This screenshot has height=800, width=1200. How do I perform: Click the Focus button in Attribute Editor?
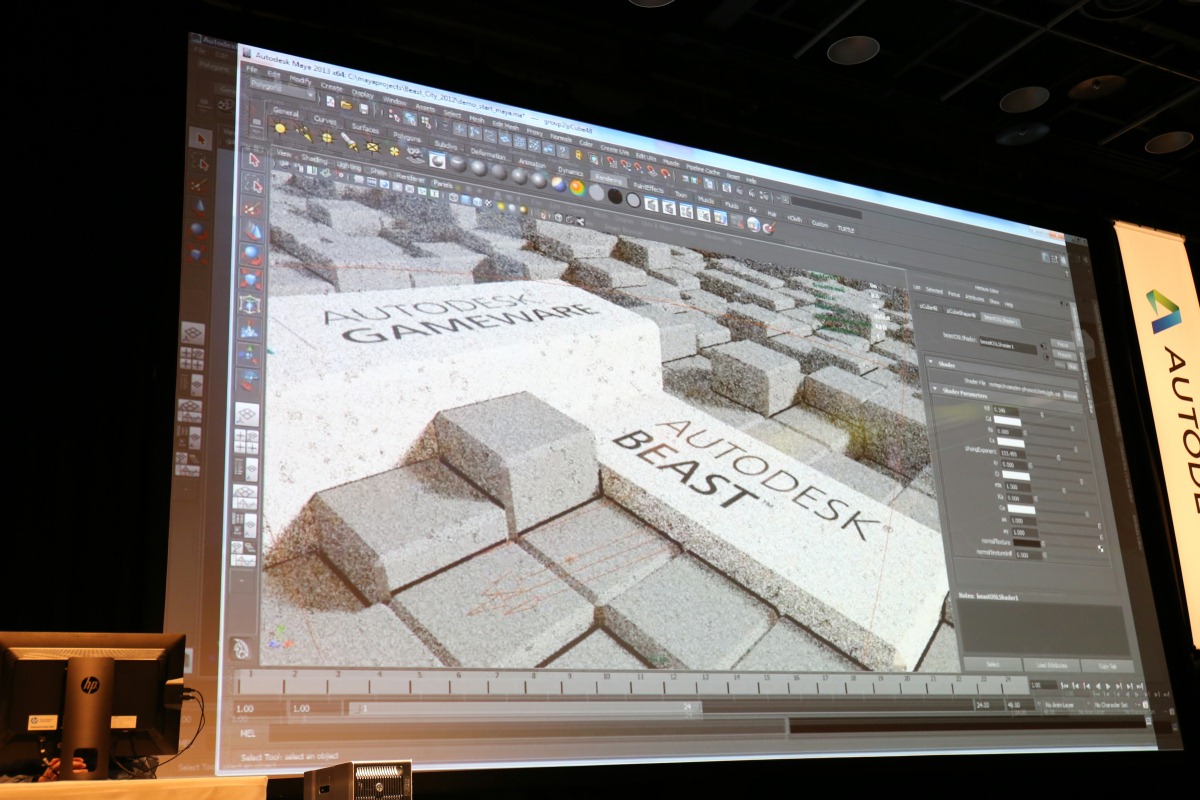1061,344
